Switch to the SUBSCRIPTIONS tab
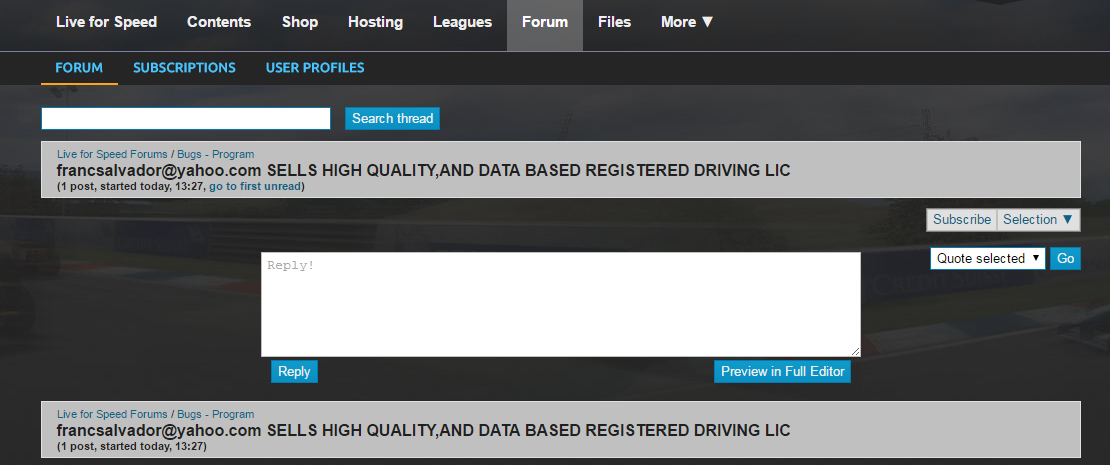Screen dimensions: 1110x465 coord(184,68)
